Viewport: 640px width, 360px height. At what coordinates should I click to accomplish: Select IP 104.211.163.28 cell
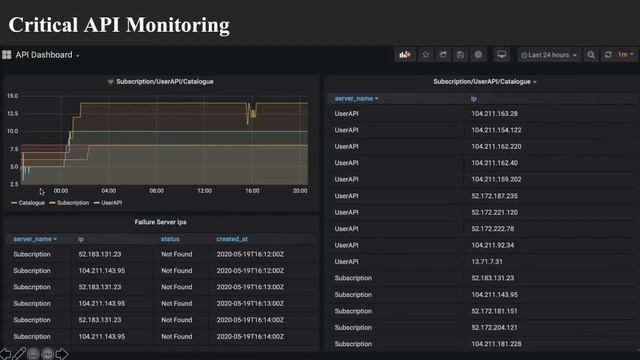pos(494,113)
